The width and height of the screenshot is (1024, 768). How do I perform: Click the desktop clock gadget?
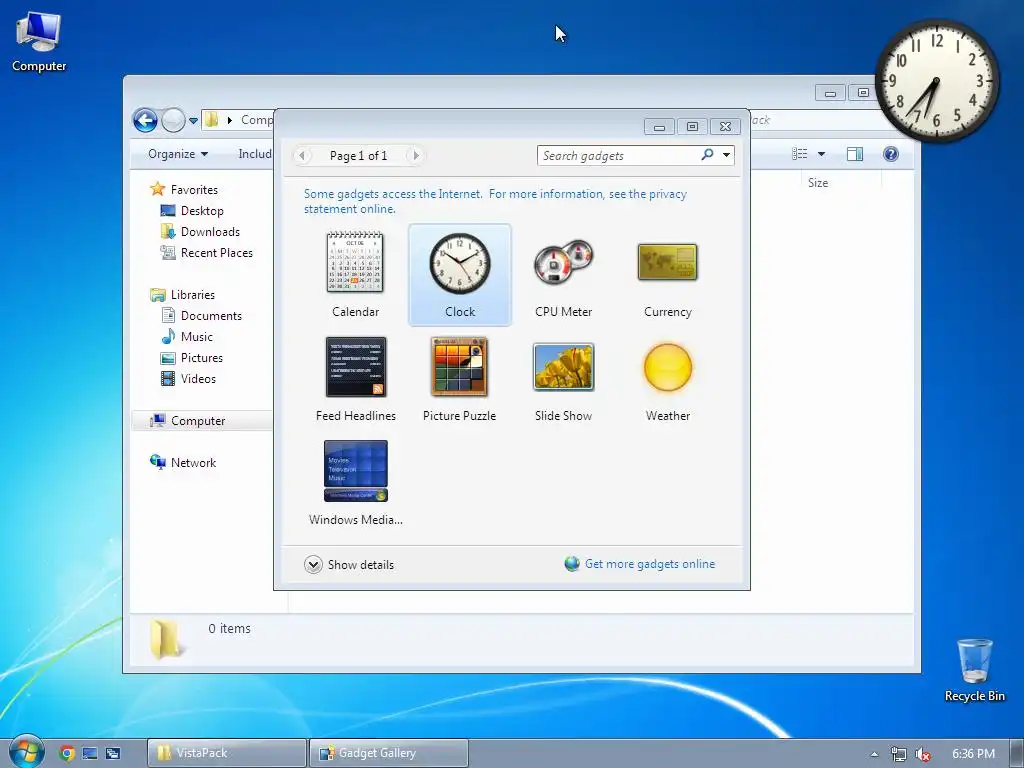[937, 82]
